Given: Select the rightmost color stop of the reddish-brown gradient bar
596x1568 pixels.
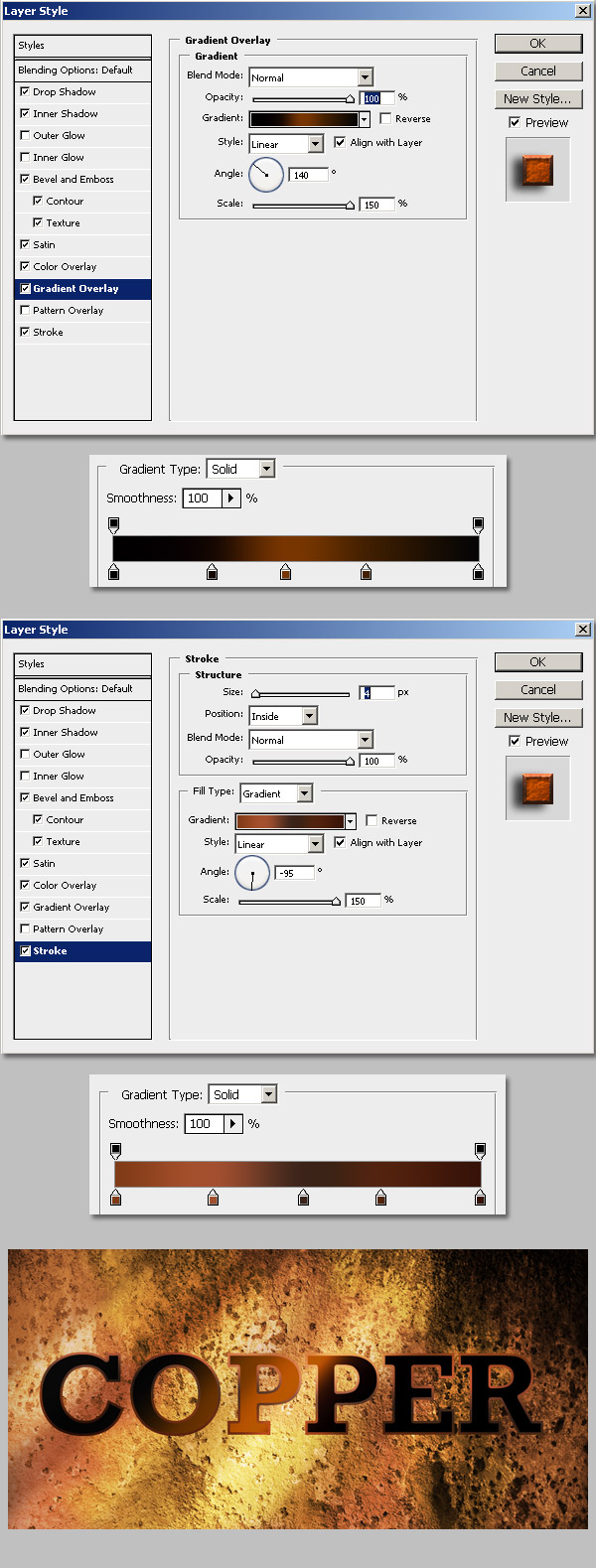Looking at the screenshot, I should point(480,1198).
